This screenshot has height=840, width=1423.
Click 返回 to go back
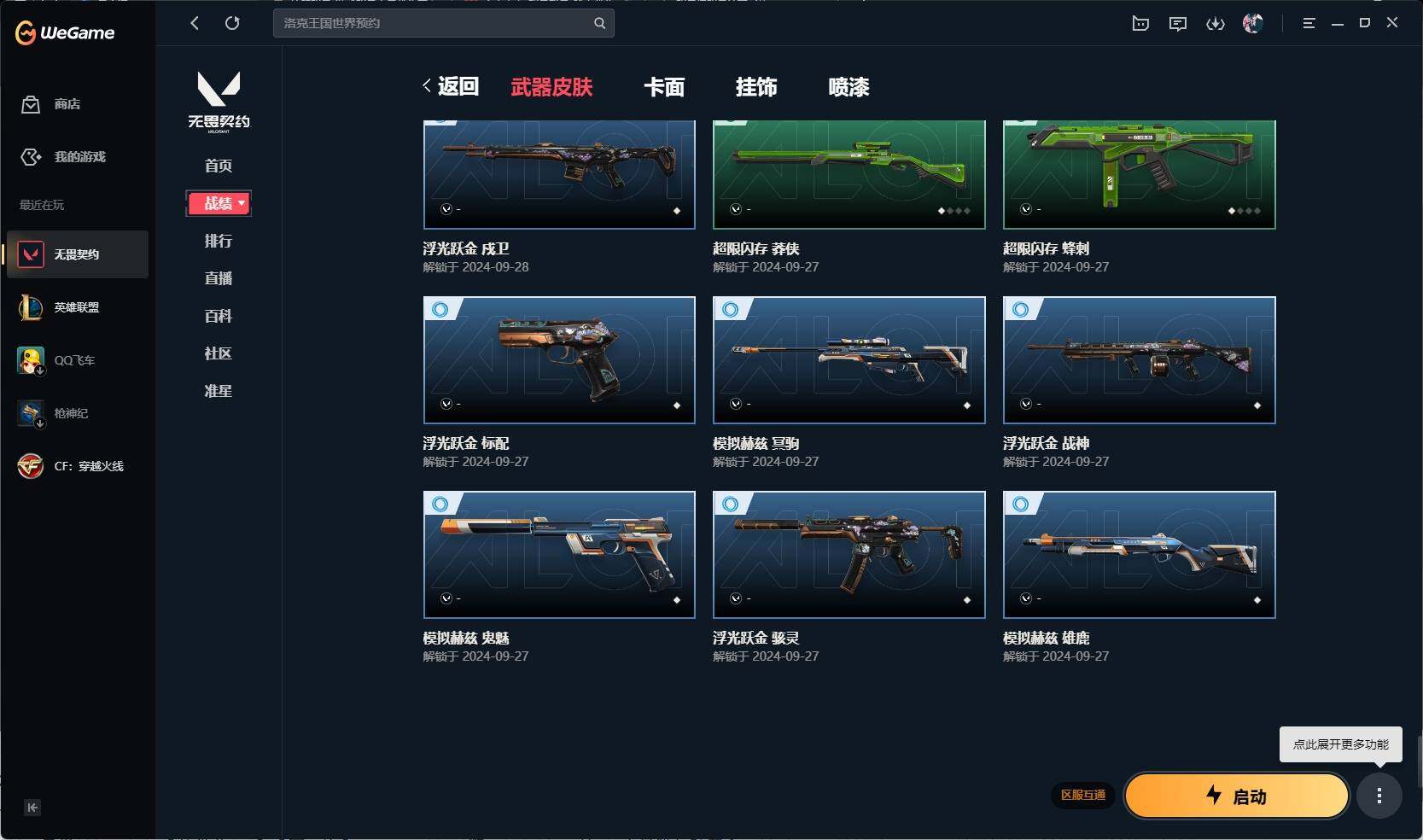pos(451,86)
